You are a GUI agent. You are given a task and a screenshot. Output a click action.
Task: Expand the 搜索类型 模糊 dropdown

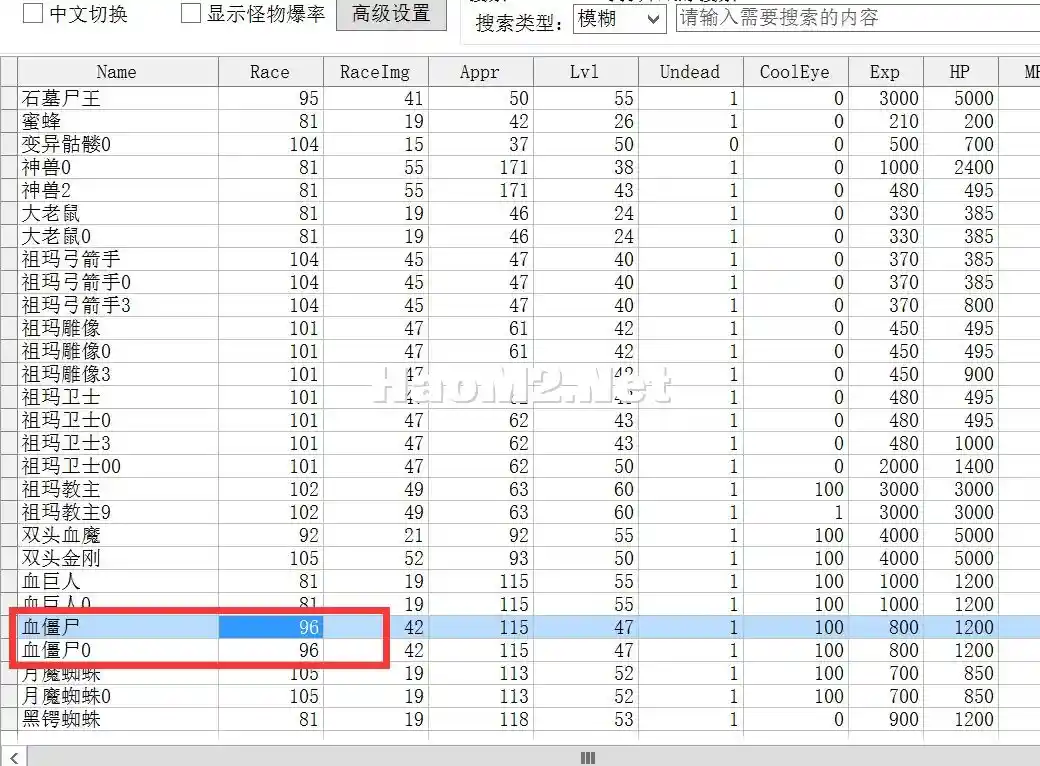[619, 19]
